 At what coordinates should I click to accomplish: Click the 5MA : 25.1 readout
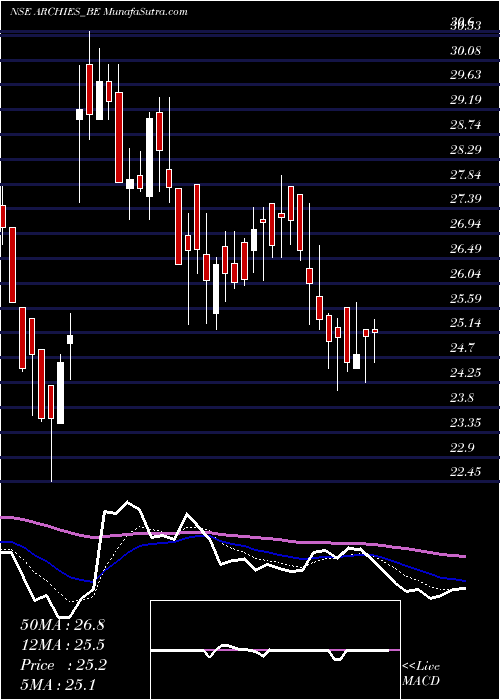click(58, 684)
